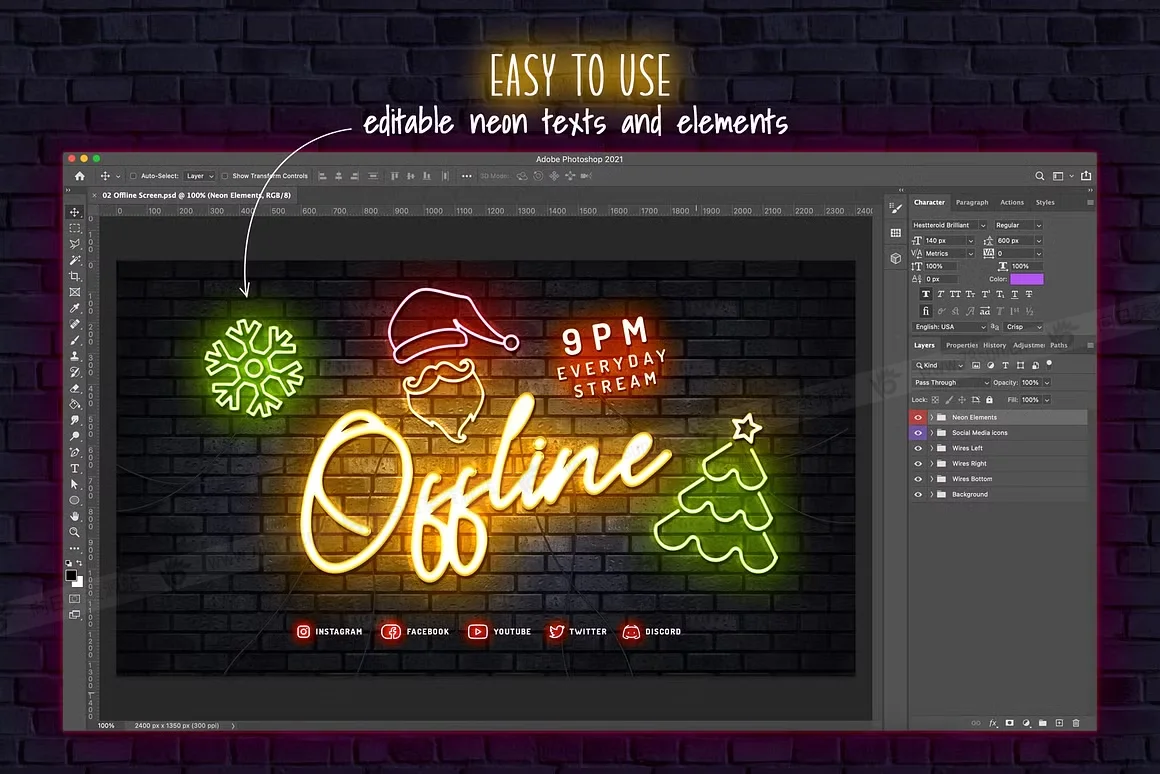Hide the Wires Left layer group
This screenshot has width=1160, height=774.
pyautogui.click(x=918, y=448)
